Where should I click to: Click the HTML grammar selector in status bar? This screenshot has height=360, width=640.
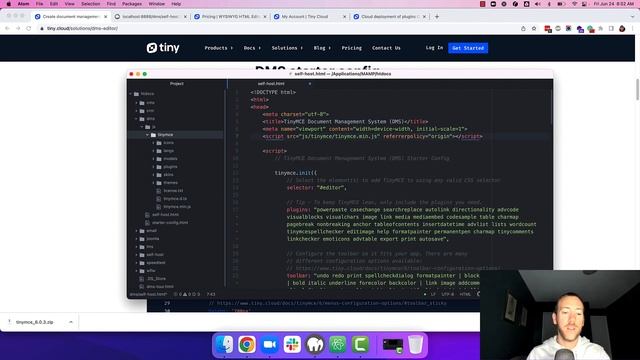pos(465,294)
